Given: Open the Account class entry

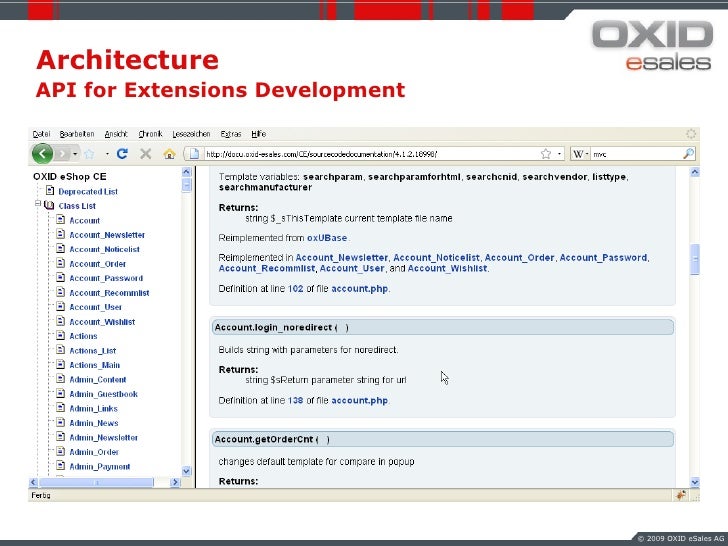Looking at the screenshot, I should pos(84,221).
